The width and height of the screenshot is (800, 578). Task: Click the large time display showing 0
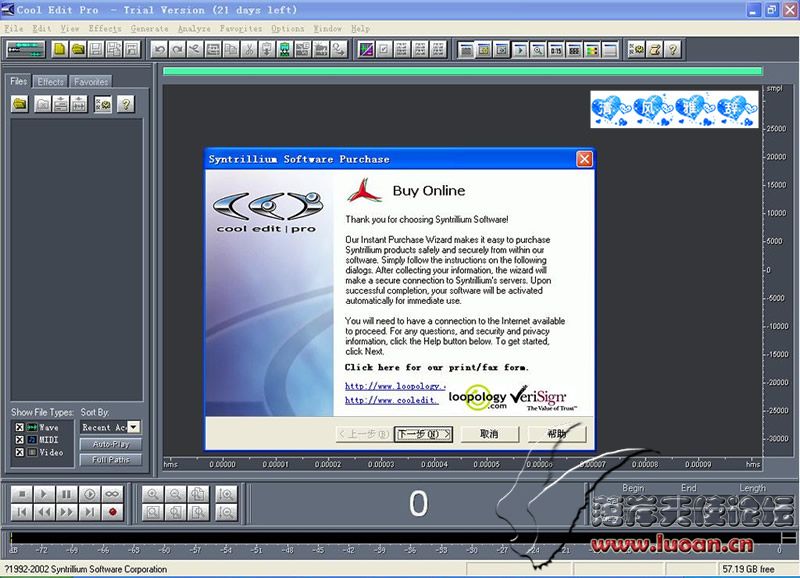tap(418, 504)
